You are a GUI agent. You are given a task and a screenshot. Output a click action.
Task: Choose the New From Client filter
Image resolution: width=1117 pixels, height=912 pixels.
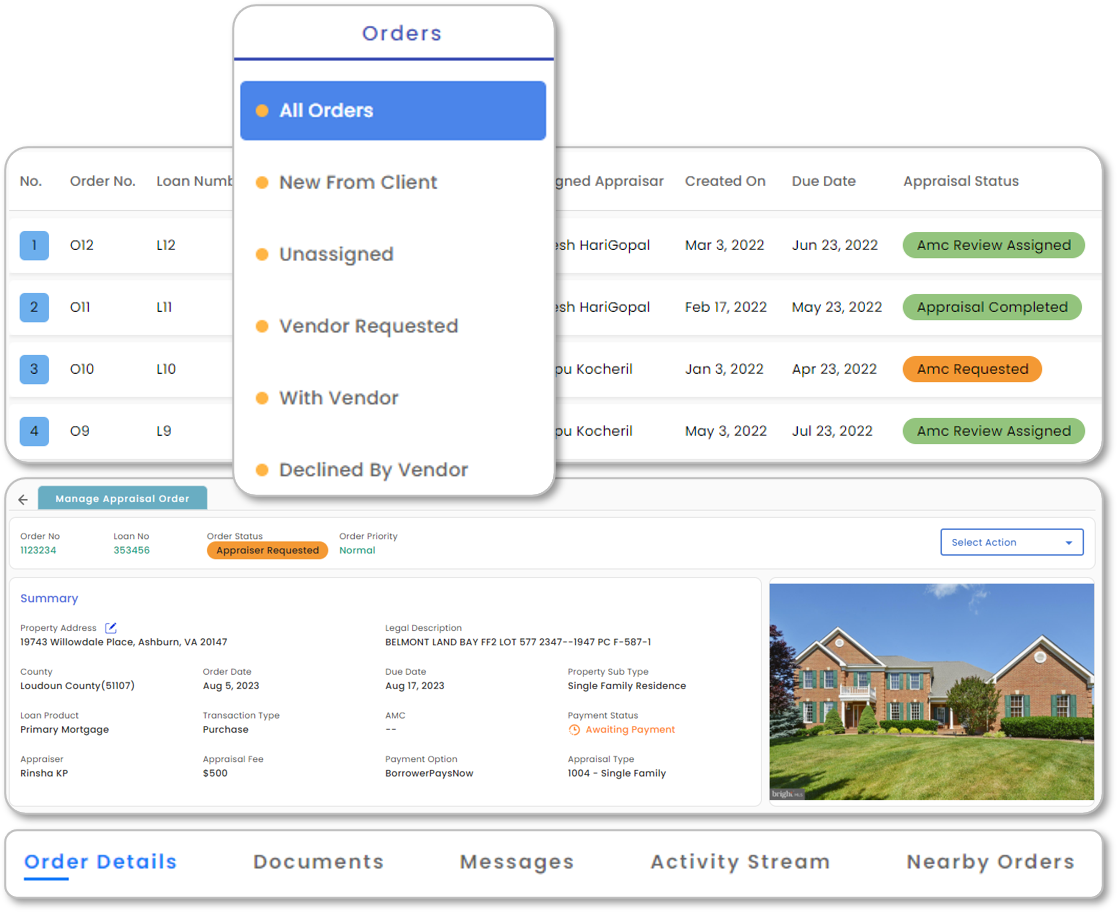click(x=357, y=182)
